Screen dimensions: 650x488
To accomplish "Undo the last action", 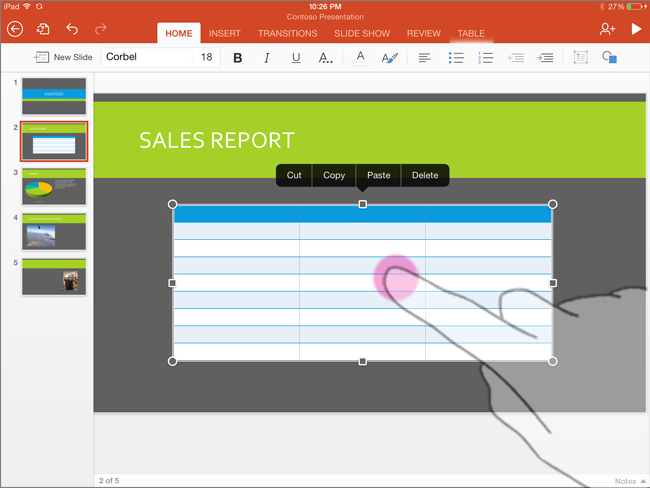I will [x=72, y=30].
